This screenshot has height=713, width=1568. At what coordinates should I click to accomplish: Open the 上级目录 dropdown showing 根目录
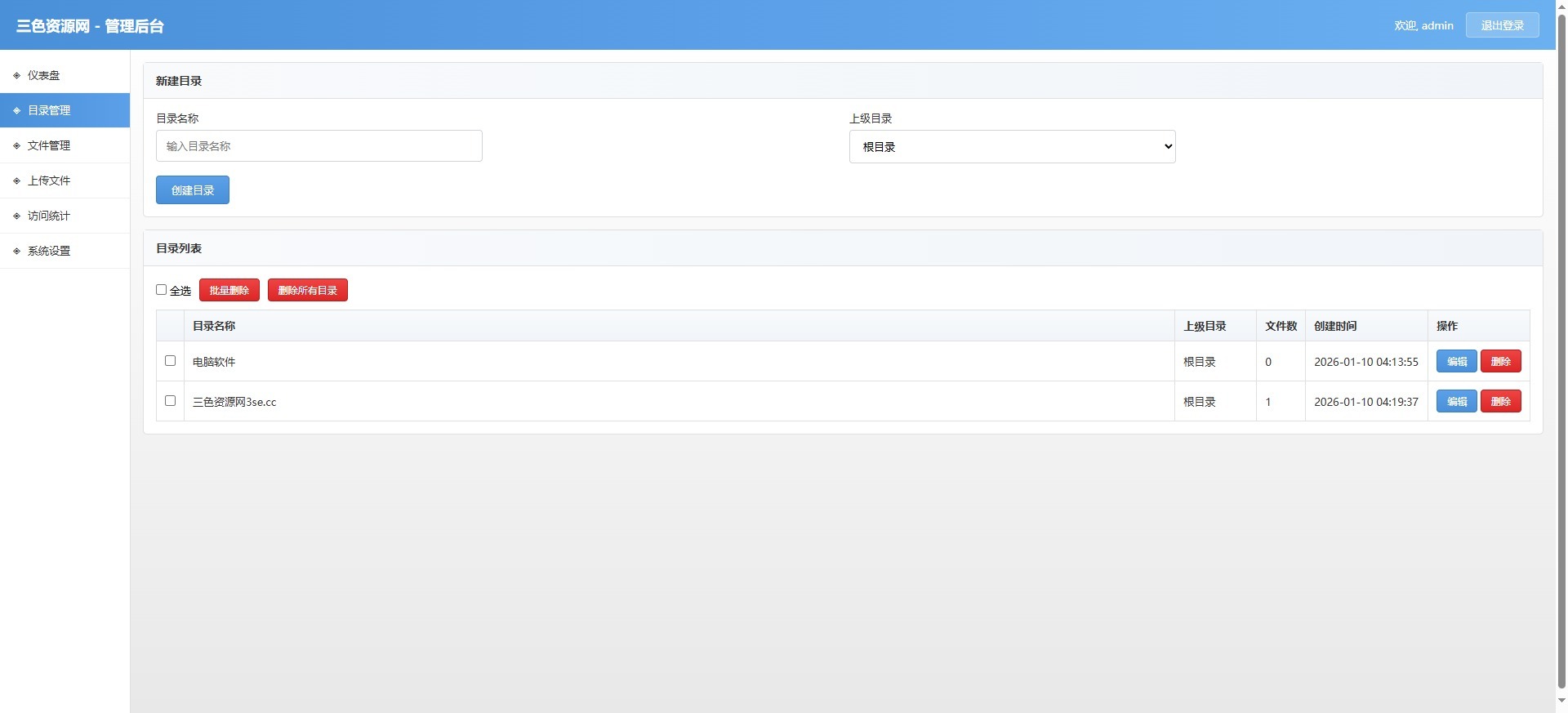pyautogui.click(x=1012, y=147)
